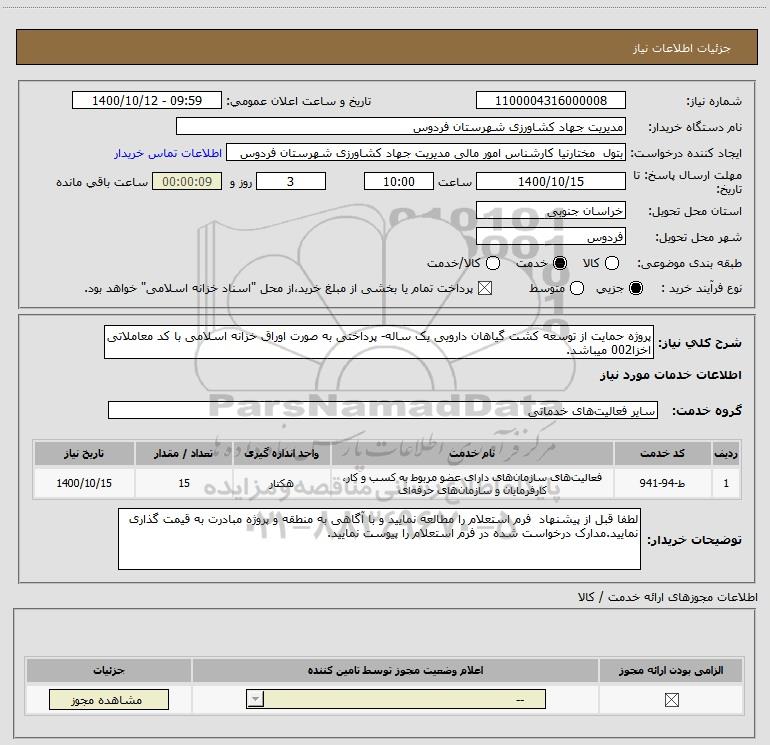Click the announcement date field 1400/10/12 - 09:59

[147, 100]
